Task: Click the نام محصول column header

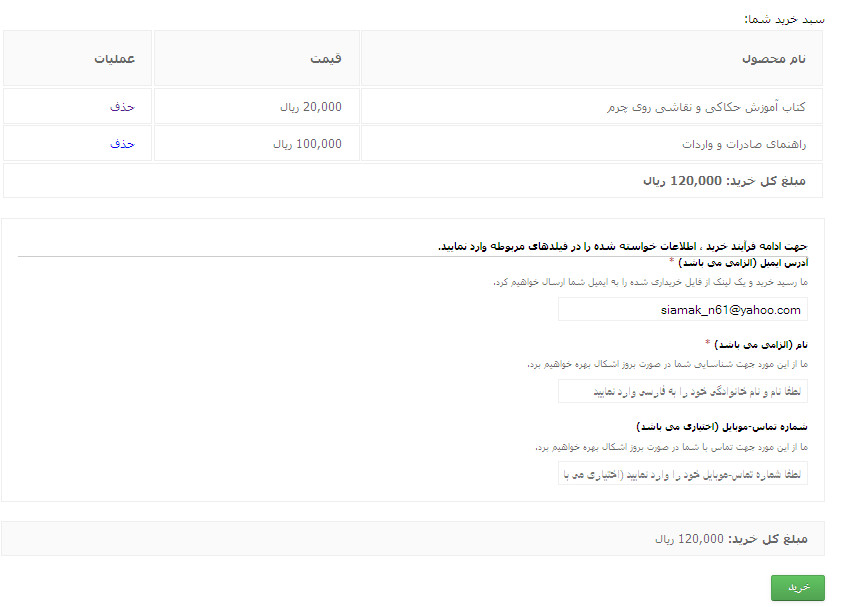Action: [774, 59]
